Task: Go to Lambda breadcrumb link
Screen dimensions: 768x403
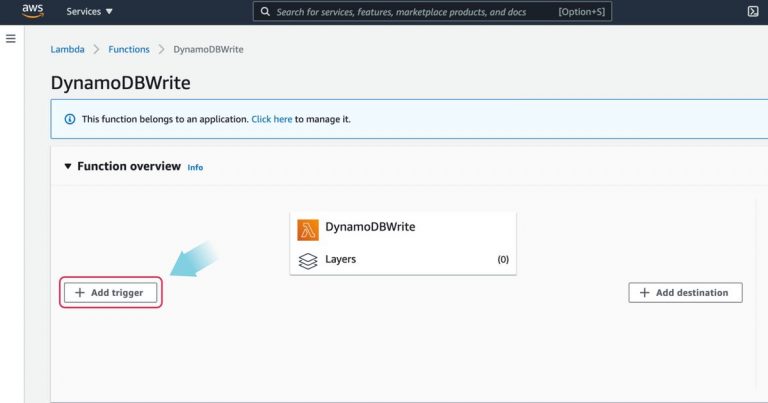Action: [68, 49]
